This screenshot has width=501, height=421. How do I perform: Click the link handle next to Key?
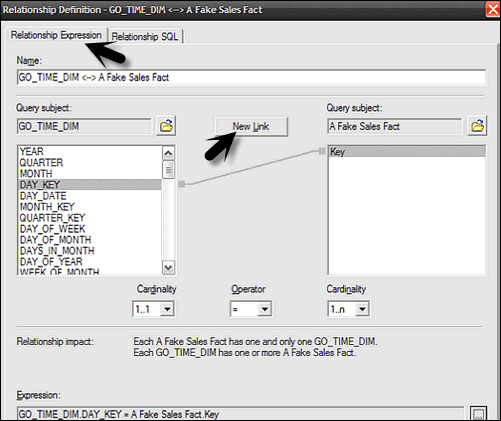tap(322, 151)
